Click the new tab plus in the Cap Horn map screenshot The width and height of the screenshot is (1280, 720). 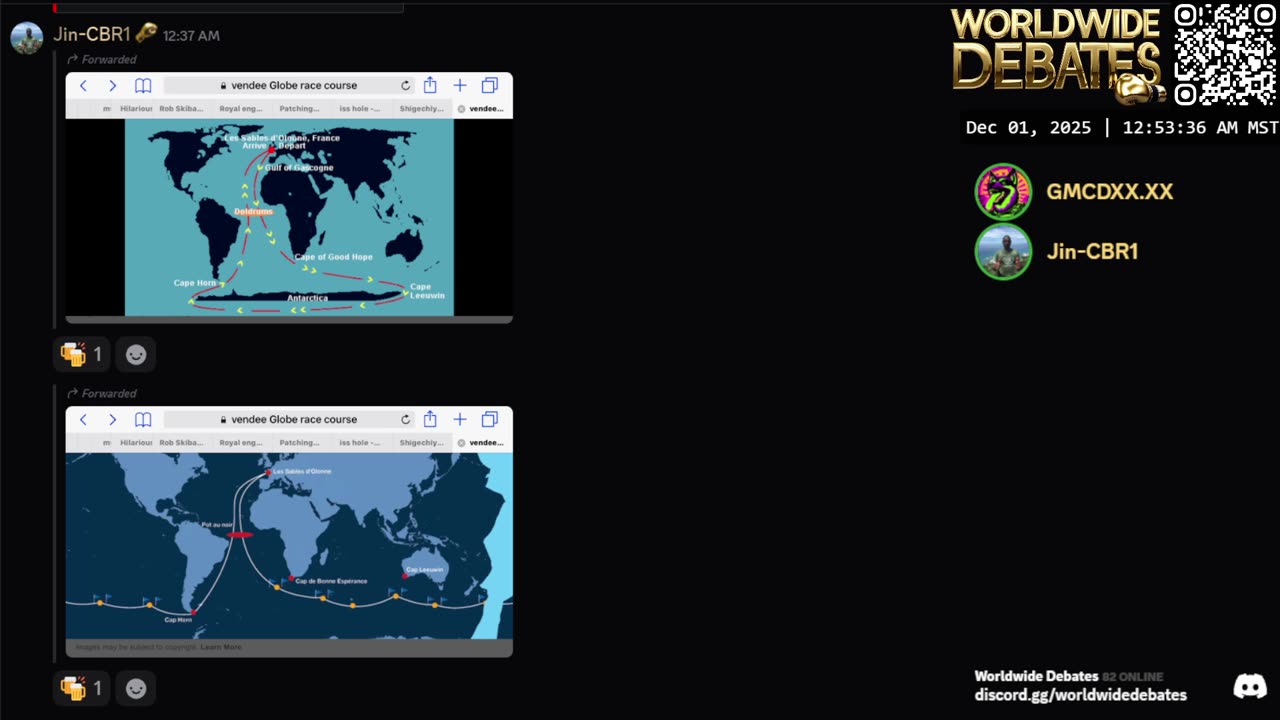coord(459,420)
